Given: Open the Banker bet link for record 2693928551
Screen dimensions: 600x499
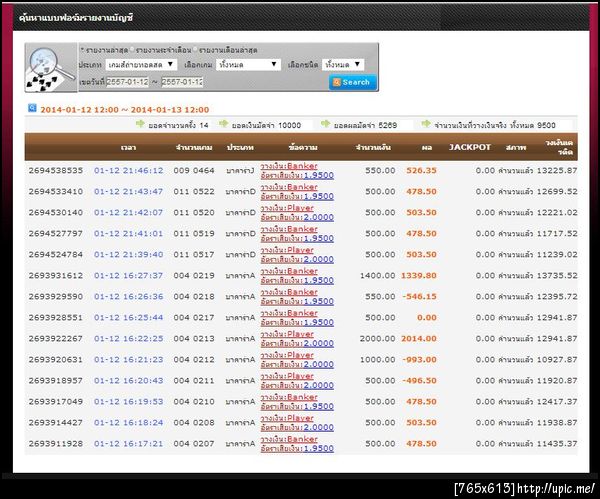Looking at the screenshot, I should (289, 313).
